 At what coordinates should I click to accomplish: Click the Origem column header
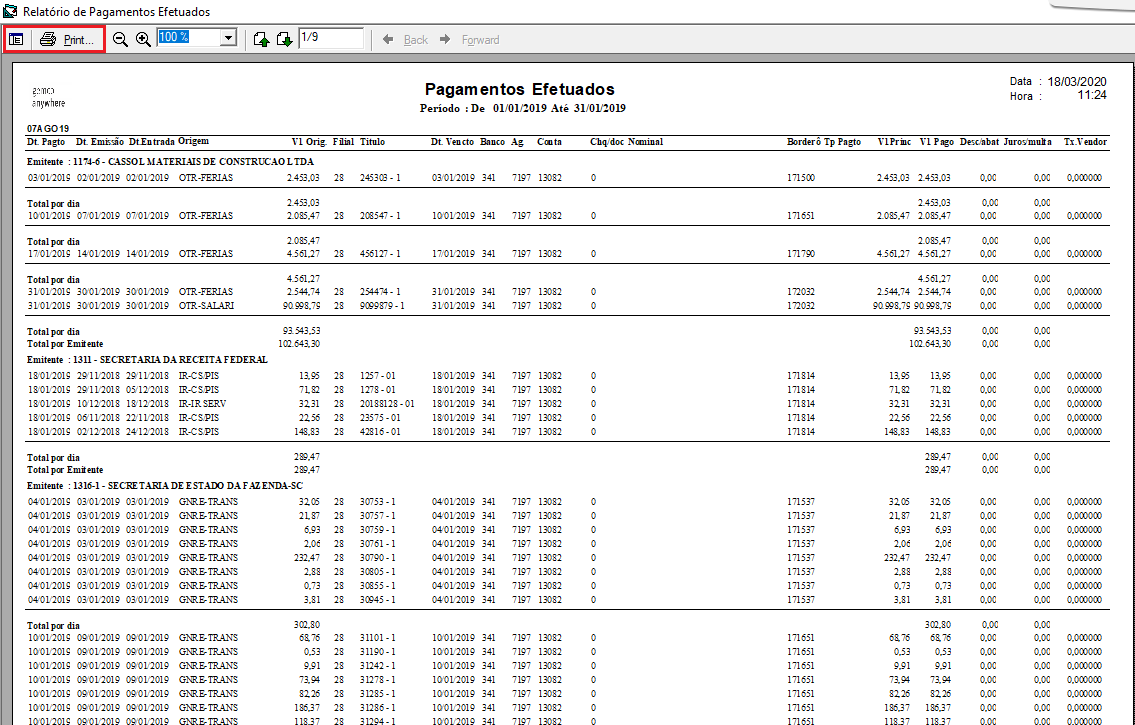point(193,141)
